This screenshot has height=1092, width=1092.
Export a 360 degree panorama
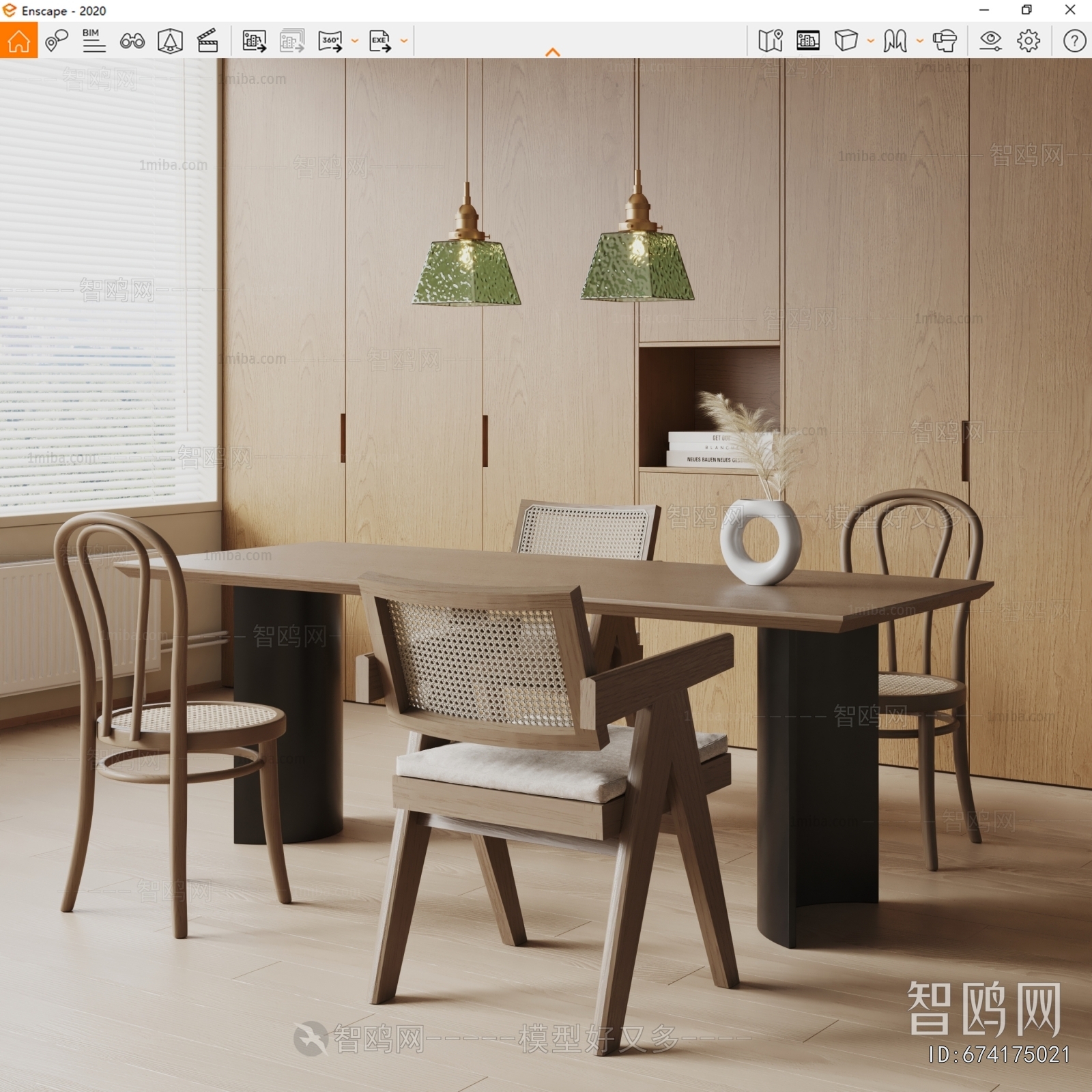[x=330, y=41]
